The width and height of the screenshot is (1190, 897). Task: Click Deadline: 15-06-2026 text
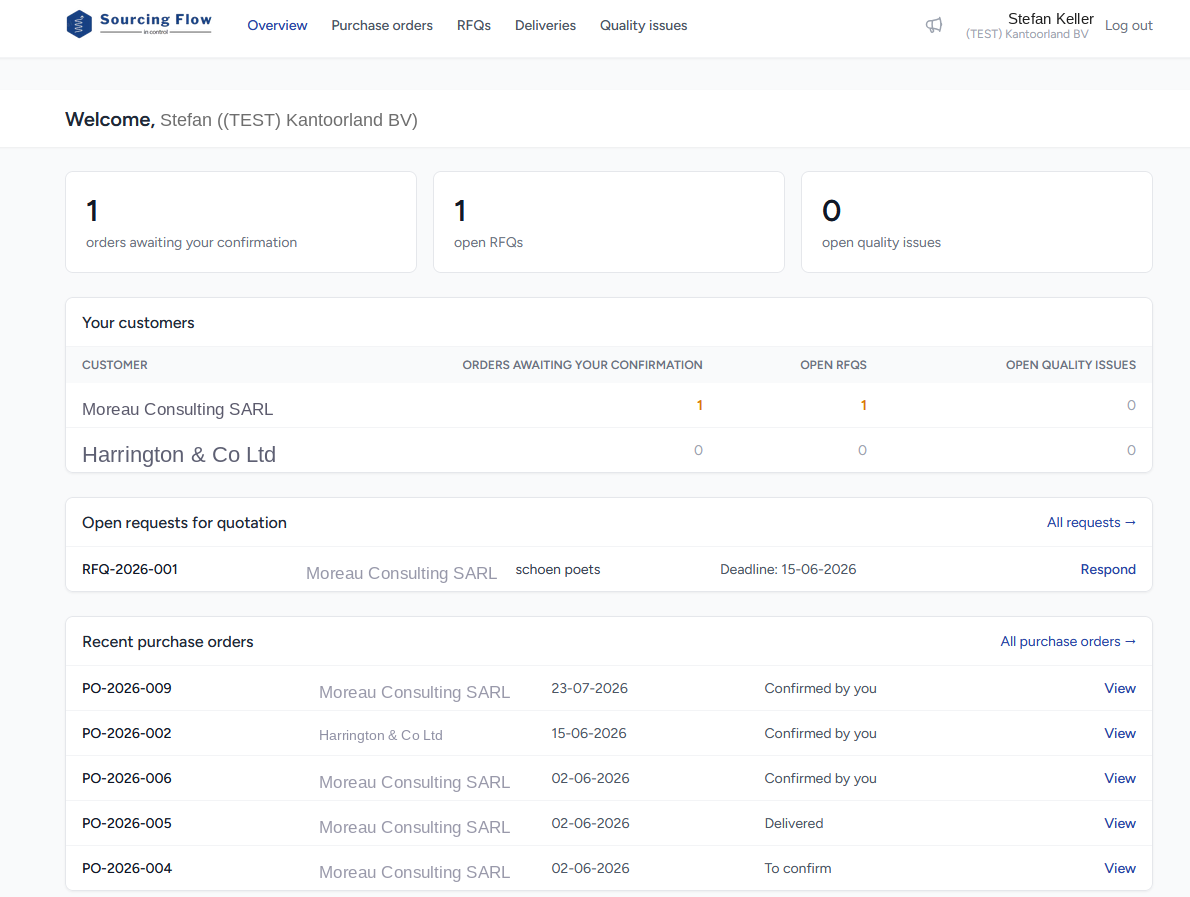point(788,569)
